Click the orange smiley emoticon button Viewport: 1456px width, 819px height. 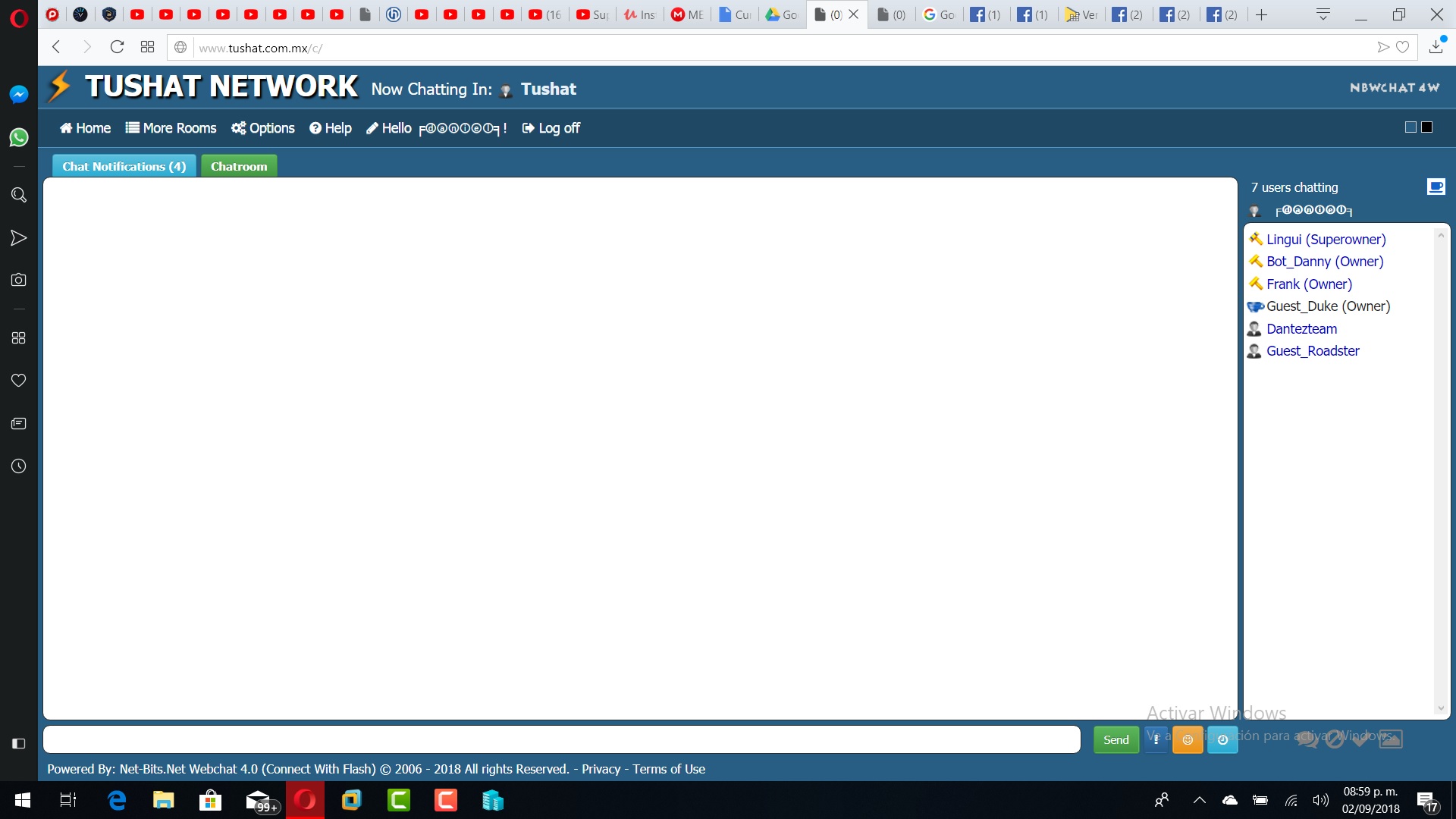tap(1188, 739)
